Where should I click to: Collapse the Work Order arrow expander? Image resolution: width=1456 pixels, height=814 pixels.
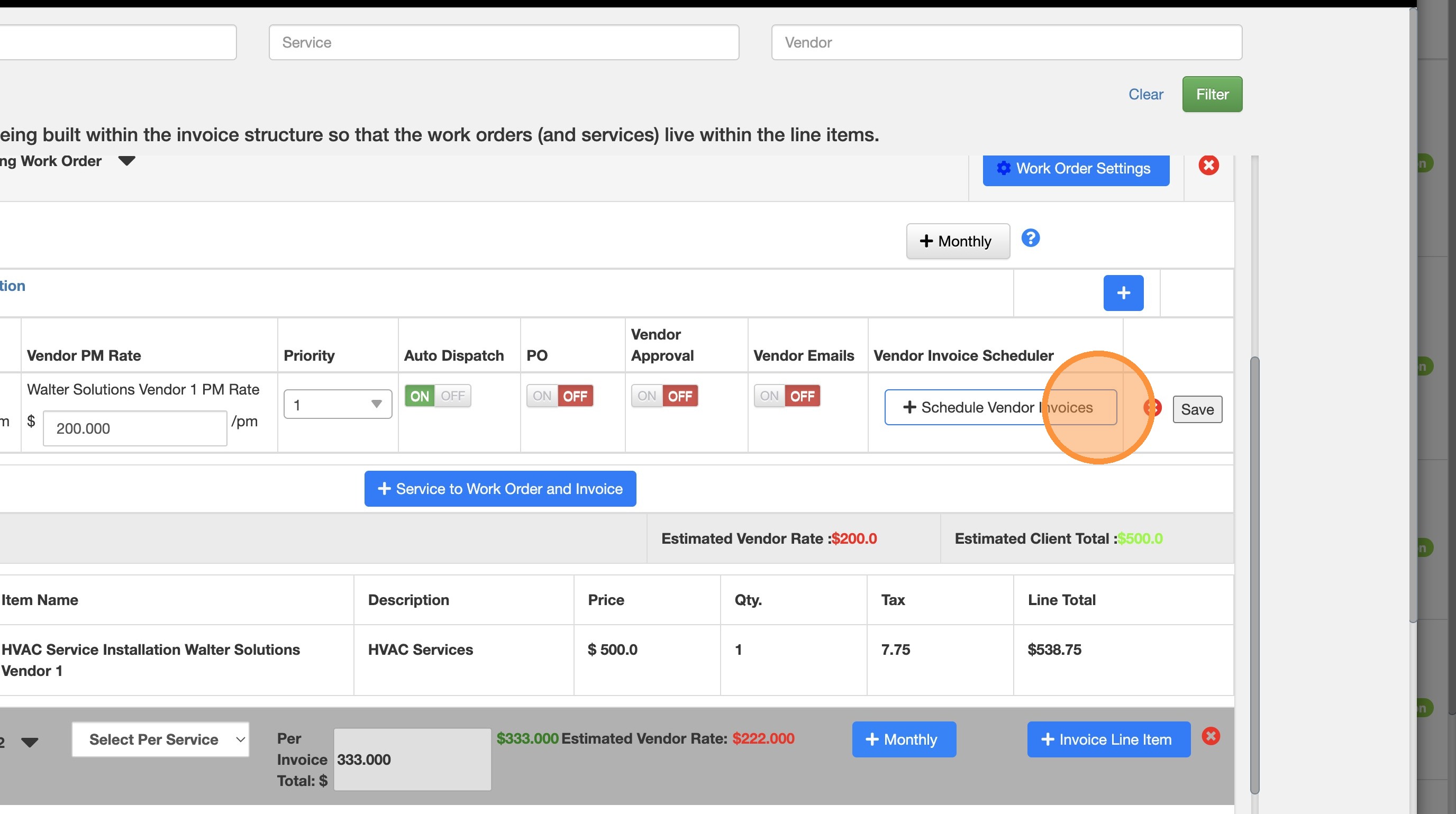pyautogui.click(x=126, y=161)
